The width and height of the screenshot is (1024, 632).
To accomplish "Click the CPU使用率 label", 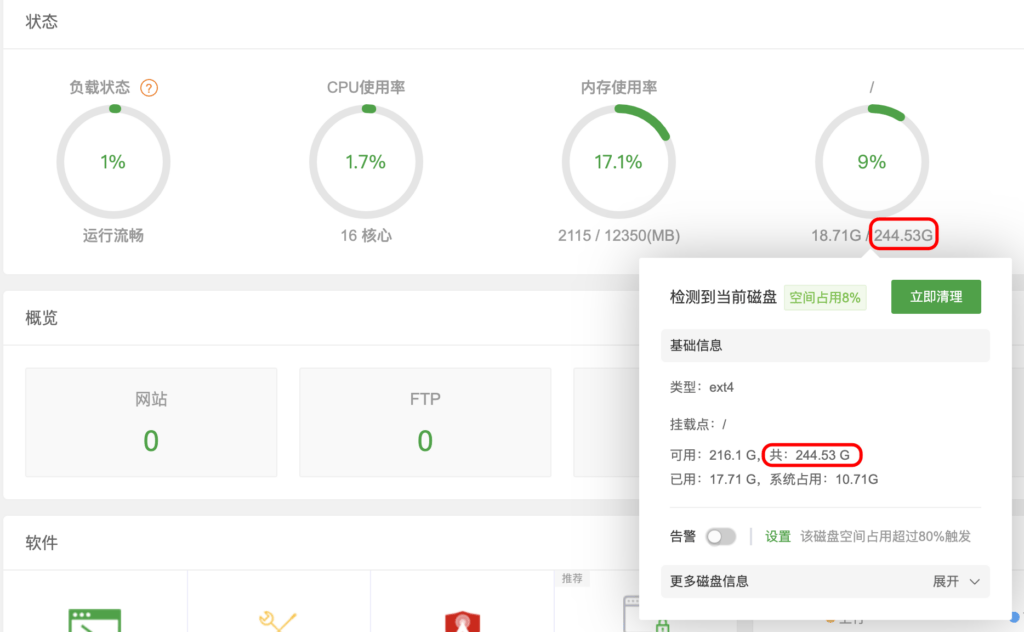I will point(366,87).
